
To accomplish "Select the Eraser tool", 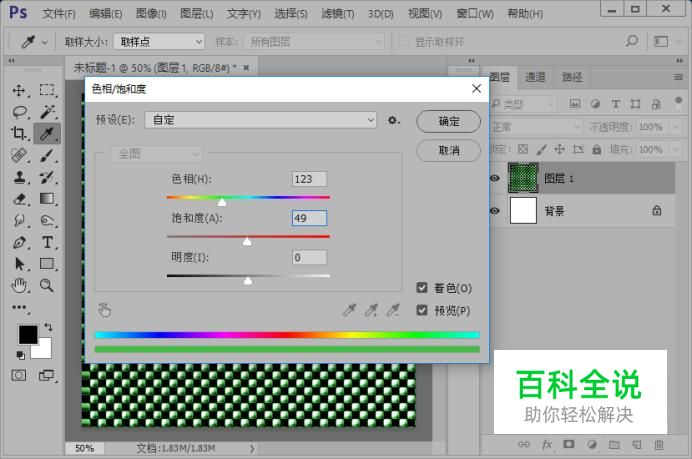I will point(19,199).
